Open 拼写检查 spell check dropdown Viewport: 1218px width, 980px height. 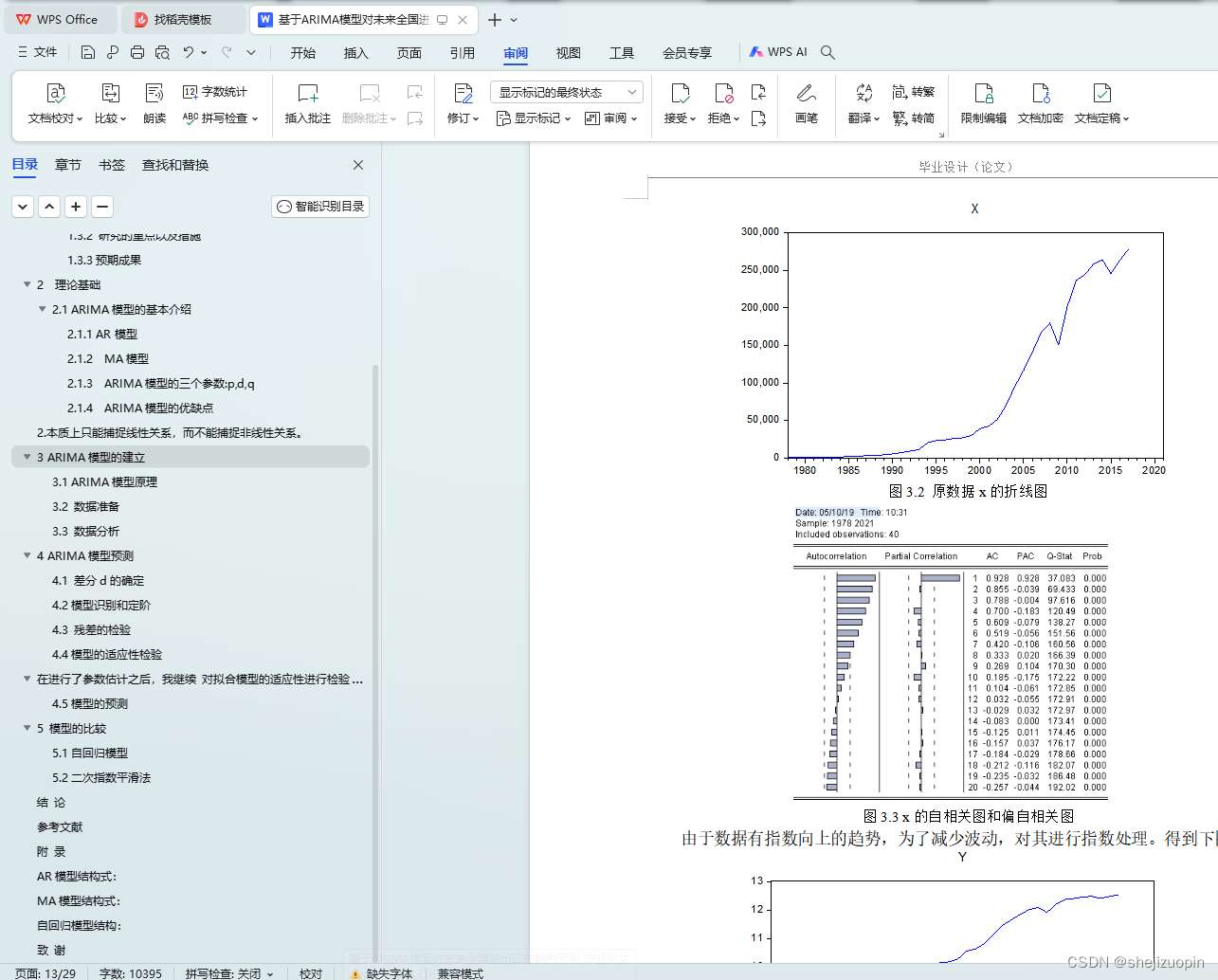pyautogui.click(x=221, y=118)
